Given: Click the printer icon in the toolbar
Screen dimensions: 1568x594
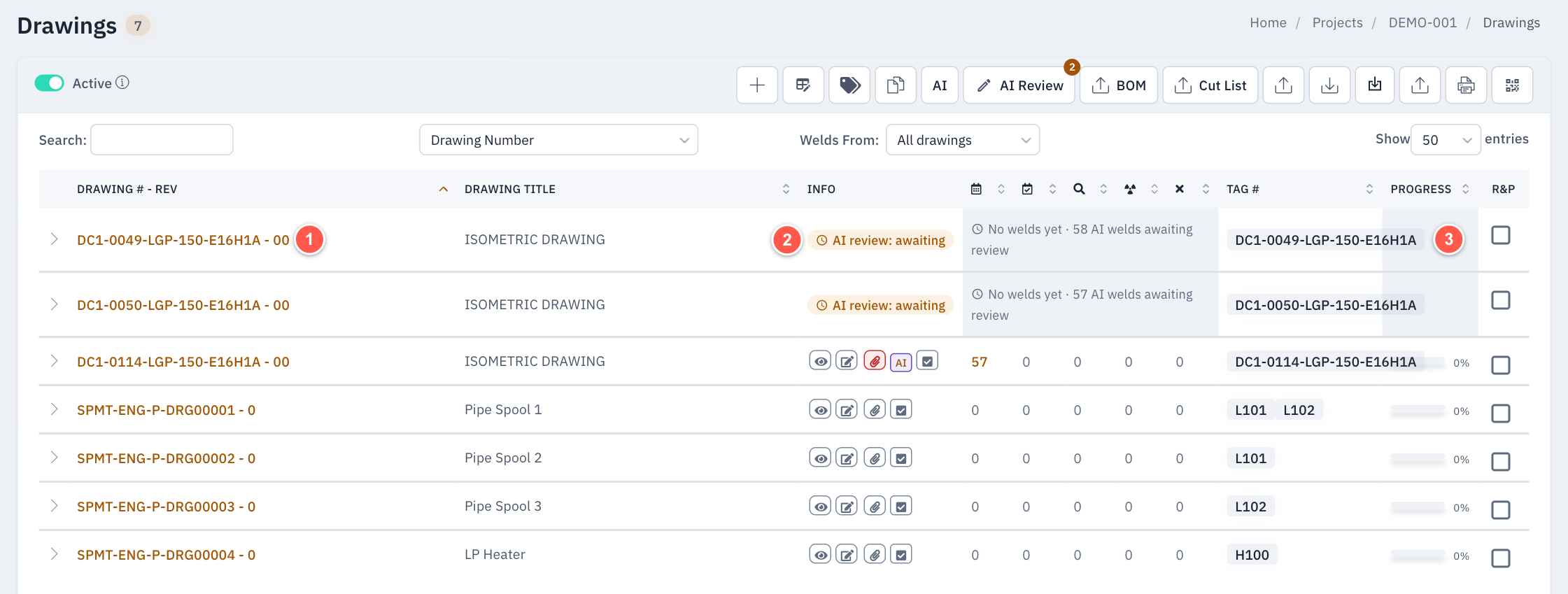Looking at the screenshot, I should pos(1466,85).
